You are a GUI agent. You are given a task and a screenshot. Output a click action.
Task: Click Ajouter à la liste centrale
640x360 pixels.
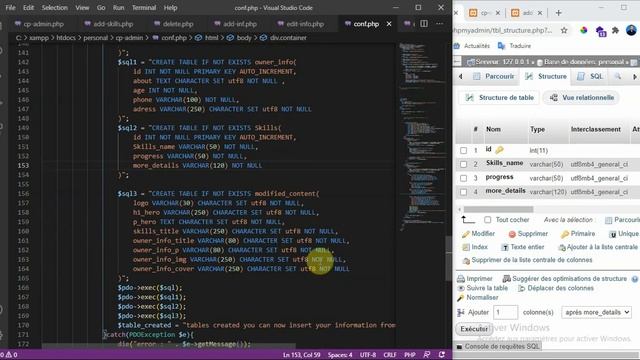pos(598,247)
